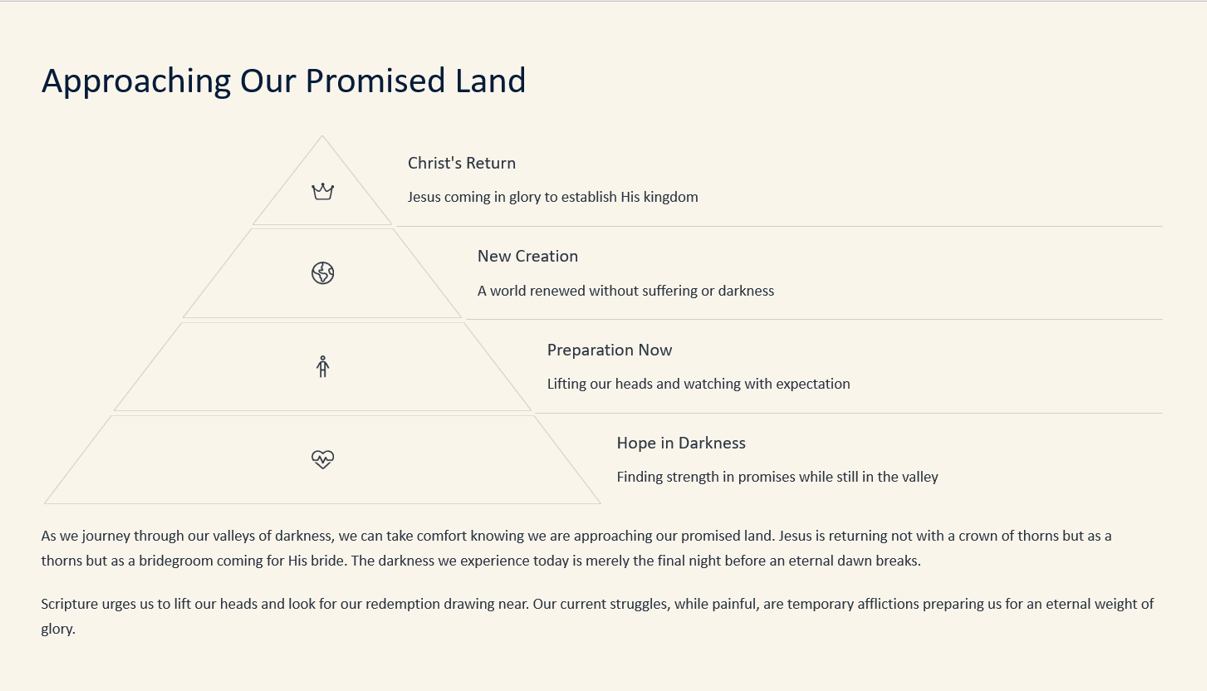Click 'A world renewed without suffering or darkness'
This screenshot has width=1207, height=691.
(x=626, y=291)
